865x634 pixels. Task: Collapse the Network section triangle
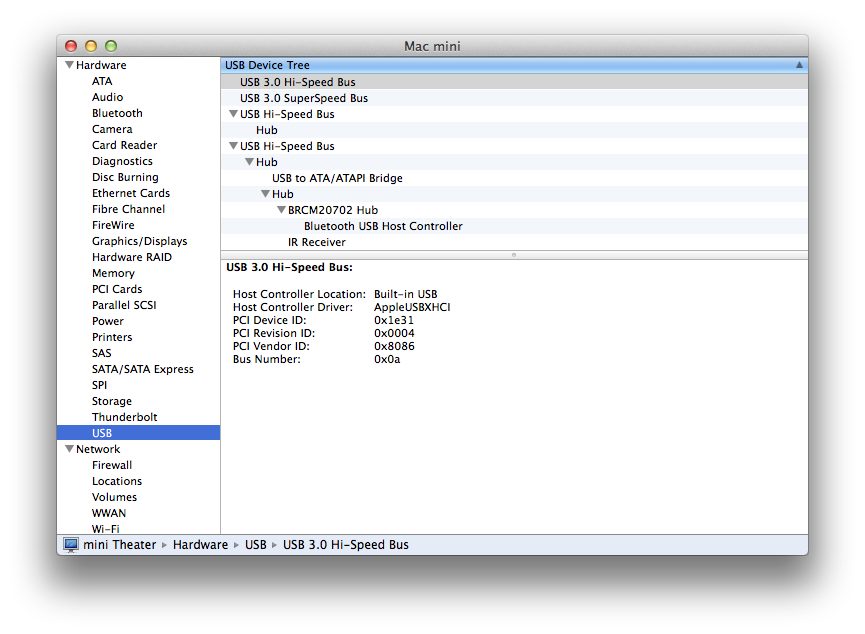(69, 449)
